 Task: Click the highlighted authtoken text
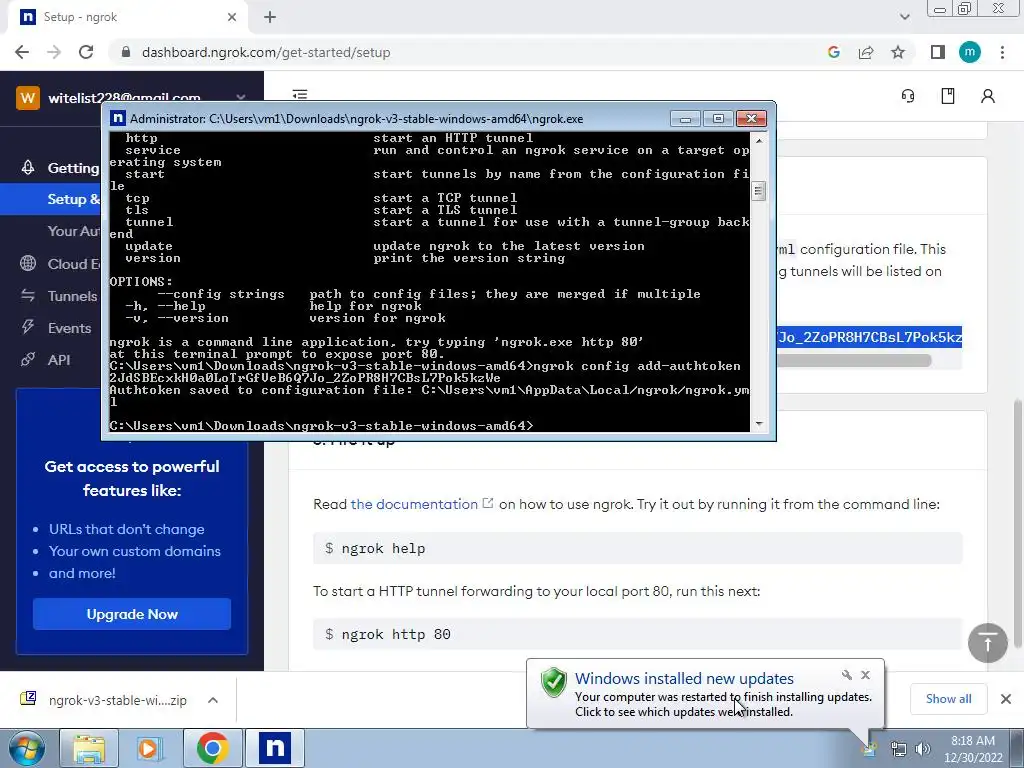coord(869,338)
